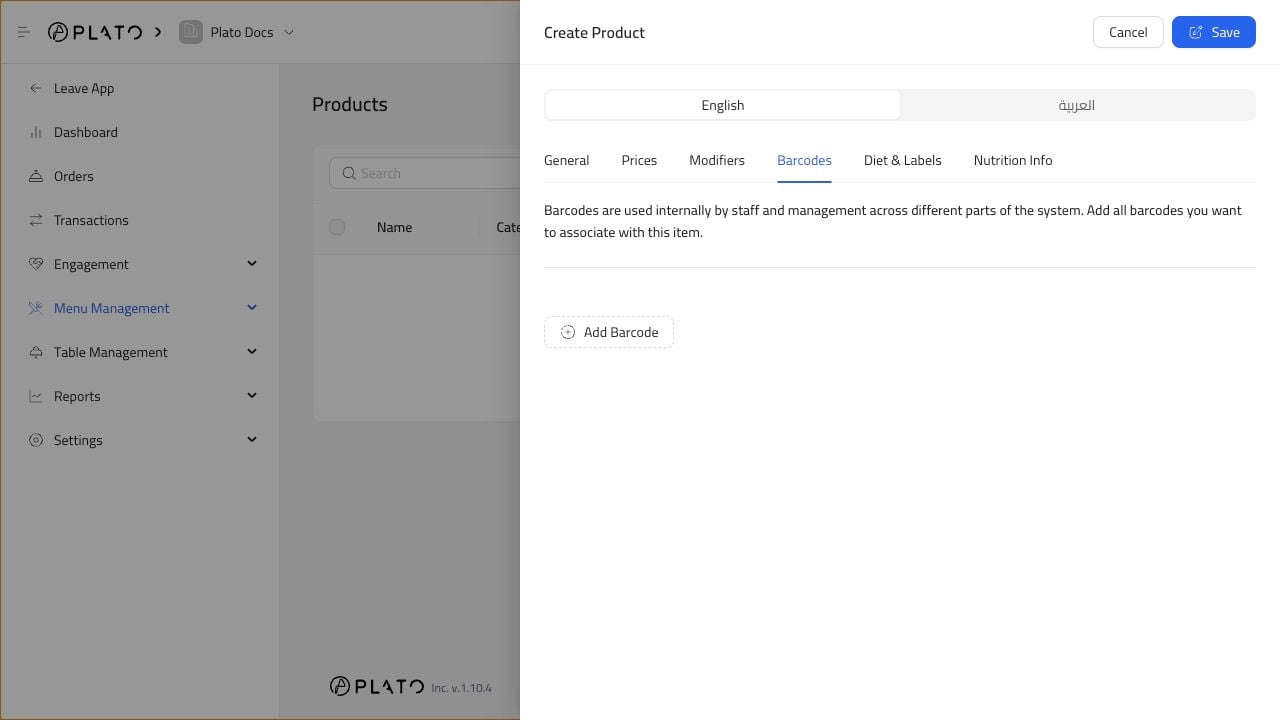1280x720 pixels.
Task: Click the Transactions arrows icon
Action: pos(36,220)
